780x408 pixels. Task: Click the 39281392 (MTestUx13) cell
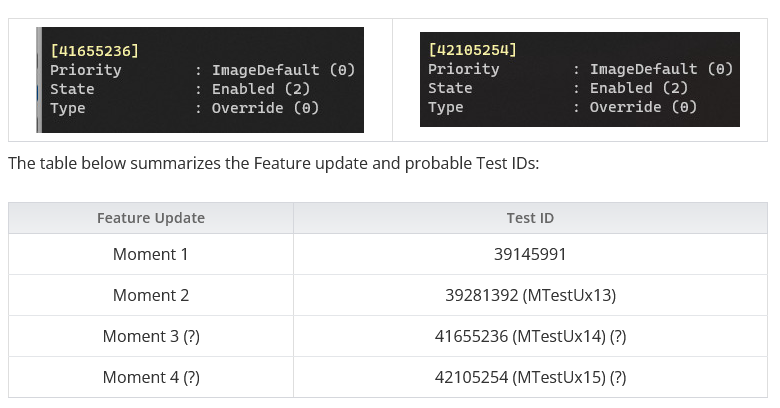click(530, 295)
